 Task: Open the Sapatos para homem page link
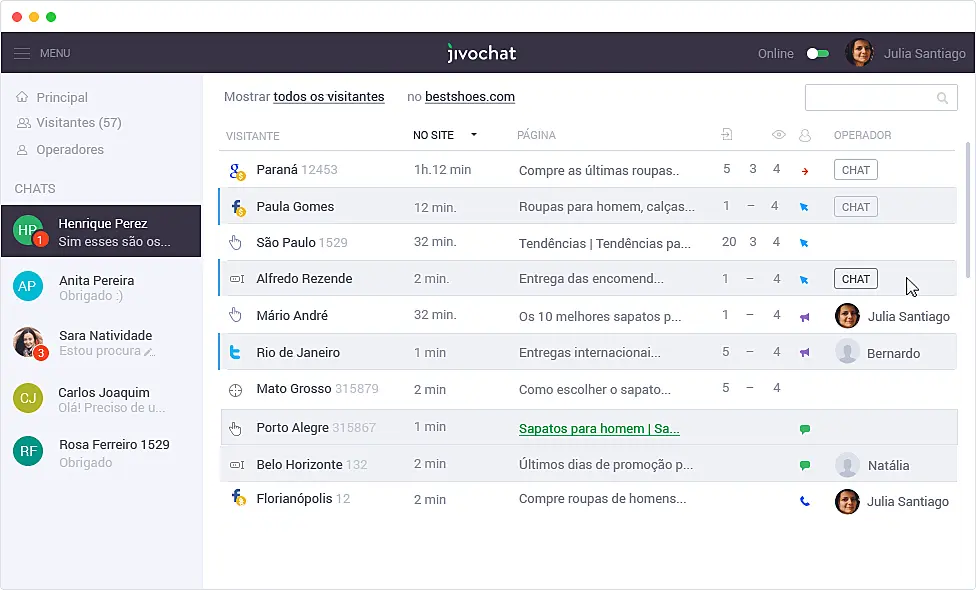coord(598,428)
